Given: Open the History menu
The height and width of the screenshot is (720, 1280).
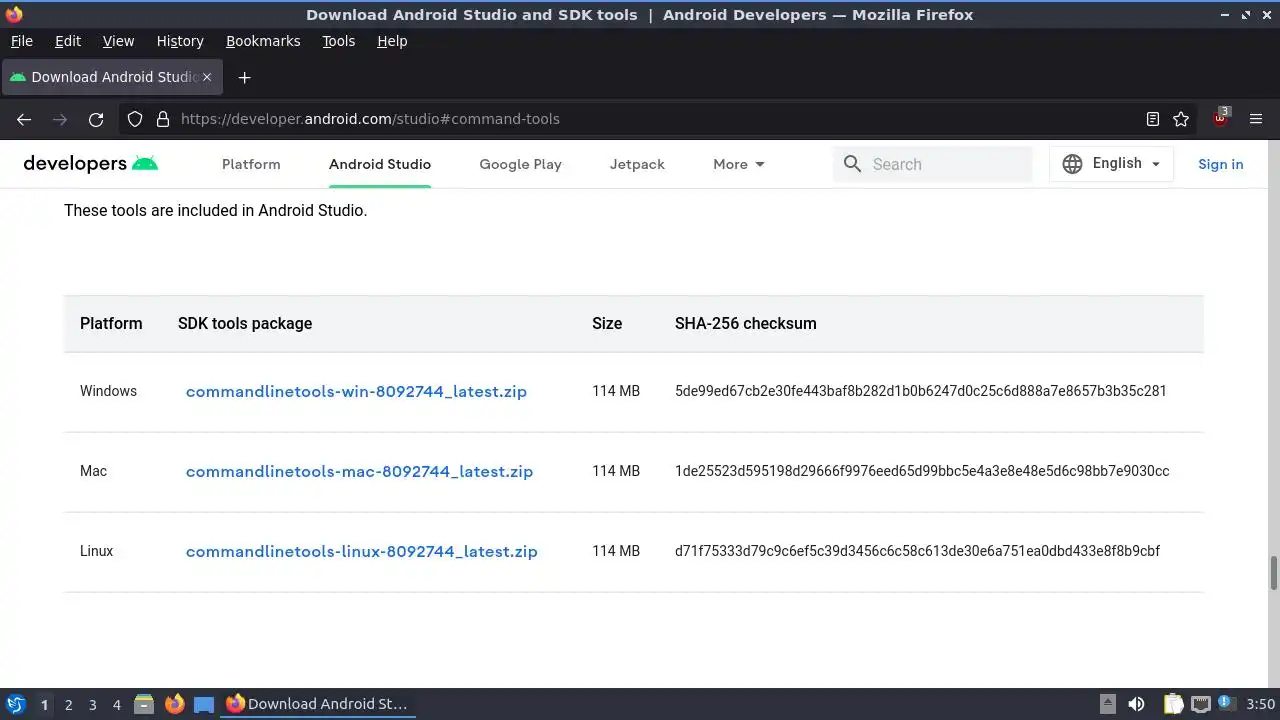Looking at the screenshot, I should click(x=180, y=41).
